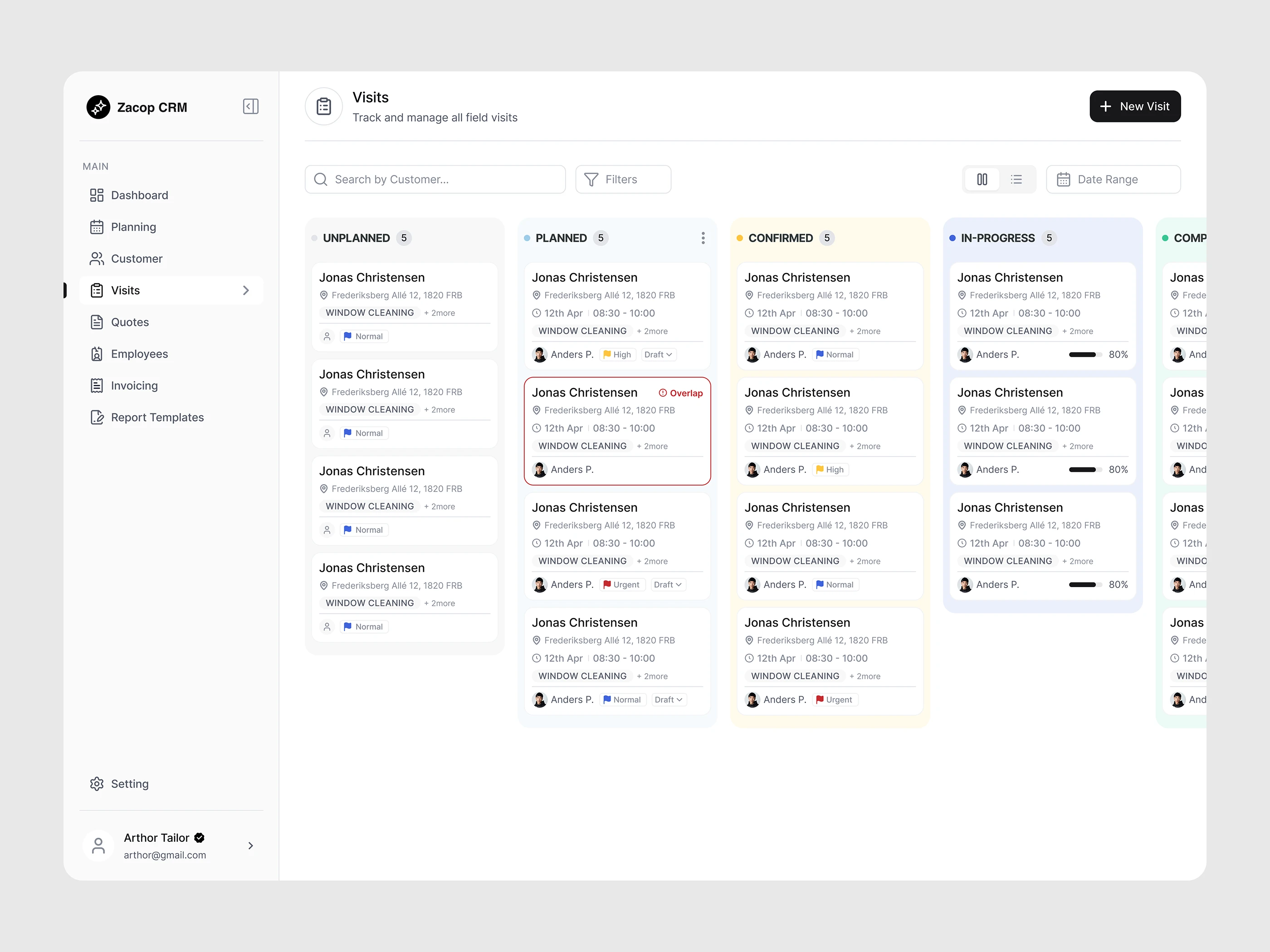Click the Visits clipboard header icon

[324, 107]
